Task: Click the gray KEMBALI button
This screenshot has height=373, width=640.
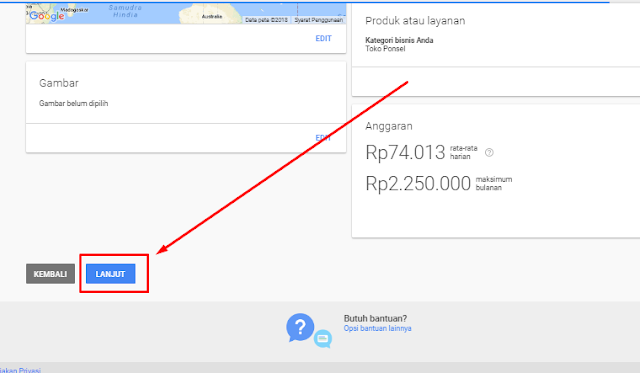Action: pos(51,274)
